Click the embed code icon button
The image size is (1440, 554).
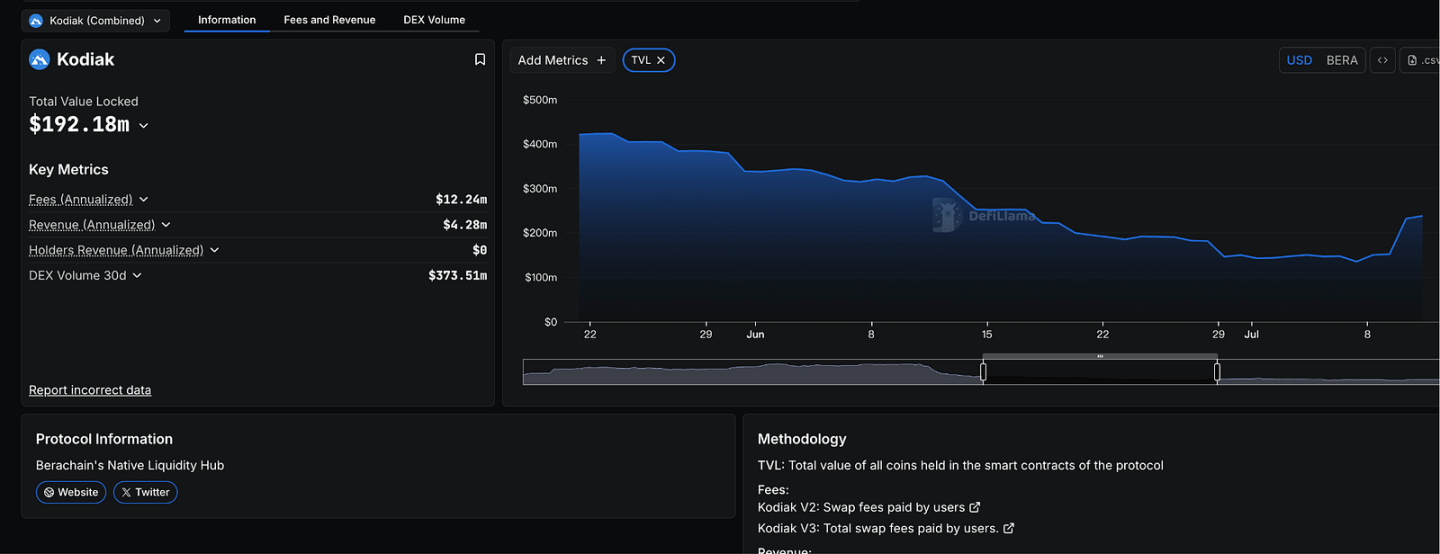[1382, 60]
